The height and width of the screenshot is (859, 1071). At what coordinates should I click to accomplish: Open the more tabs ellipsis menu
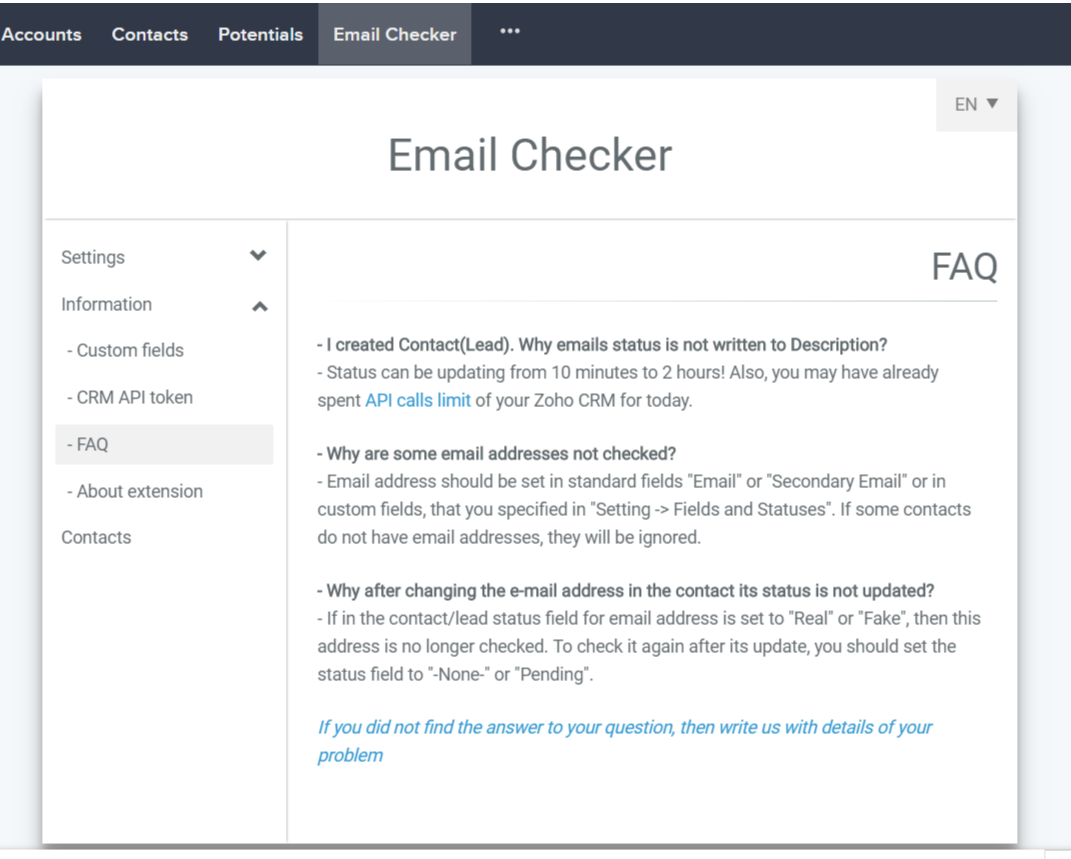click(510, 31)
